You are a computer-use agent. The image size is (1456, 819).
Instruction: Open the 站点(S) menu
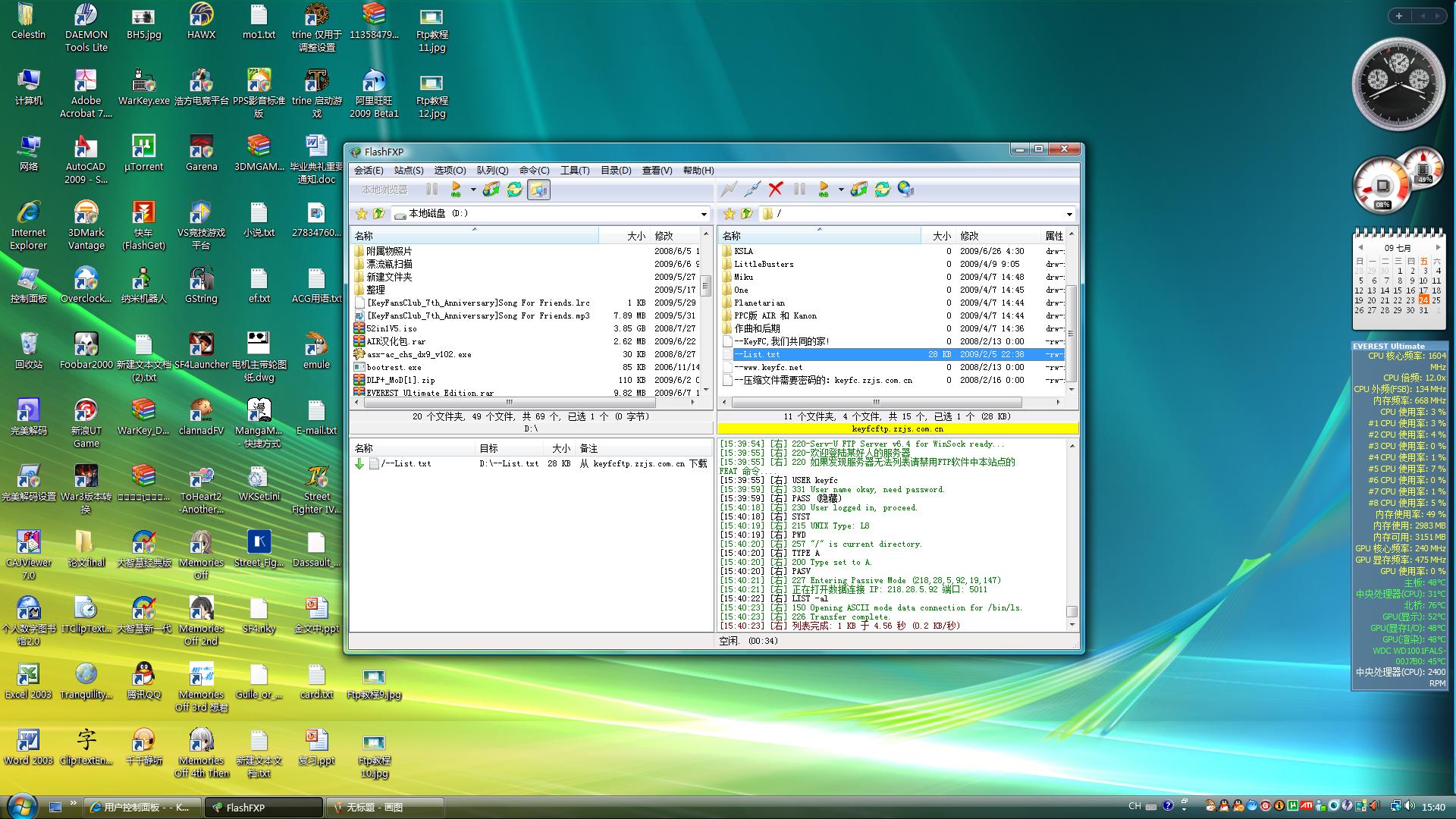tap(409, 171)
